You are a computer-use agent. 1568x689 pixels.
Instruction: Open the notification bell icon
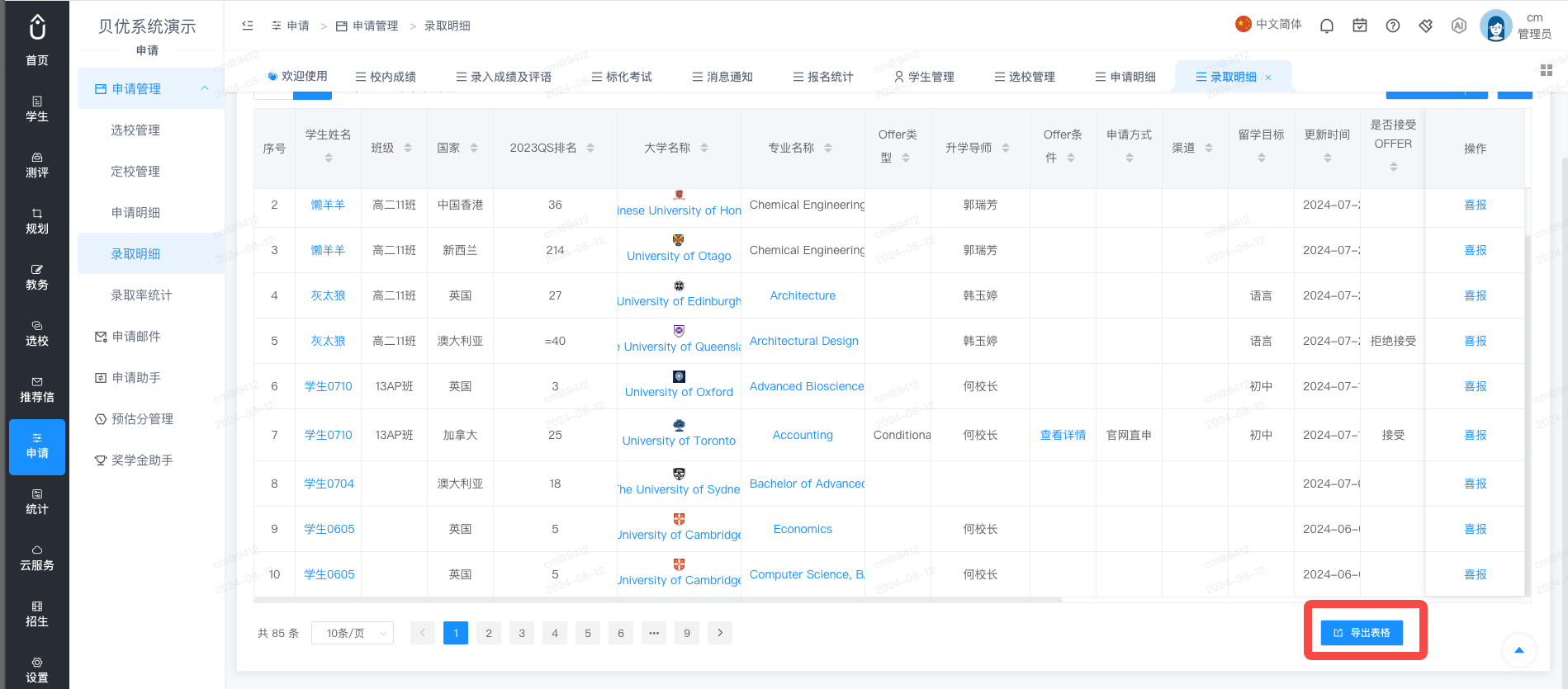1326,26
